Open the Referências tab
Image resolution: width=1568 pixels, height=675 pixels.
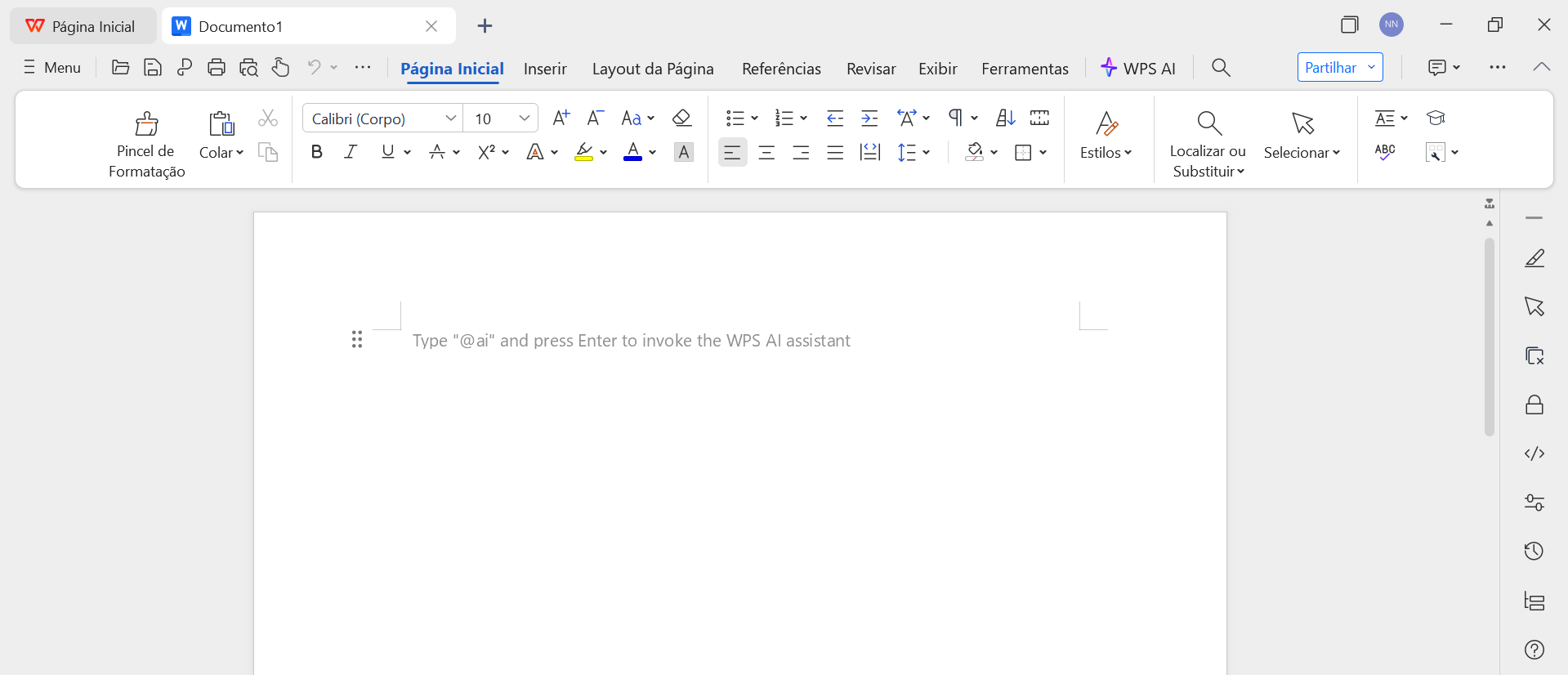(x=781, y=69)
